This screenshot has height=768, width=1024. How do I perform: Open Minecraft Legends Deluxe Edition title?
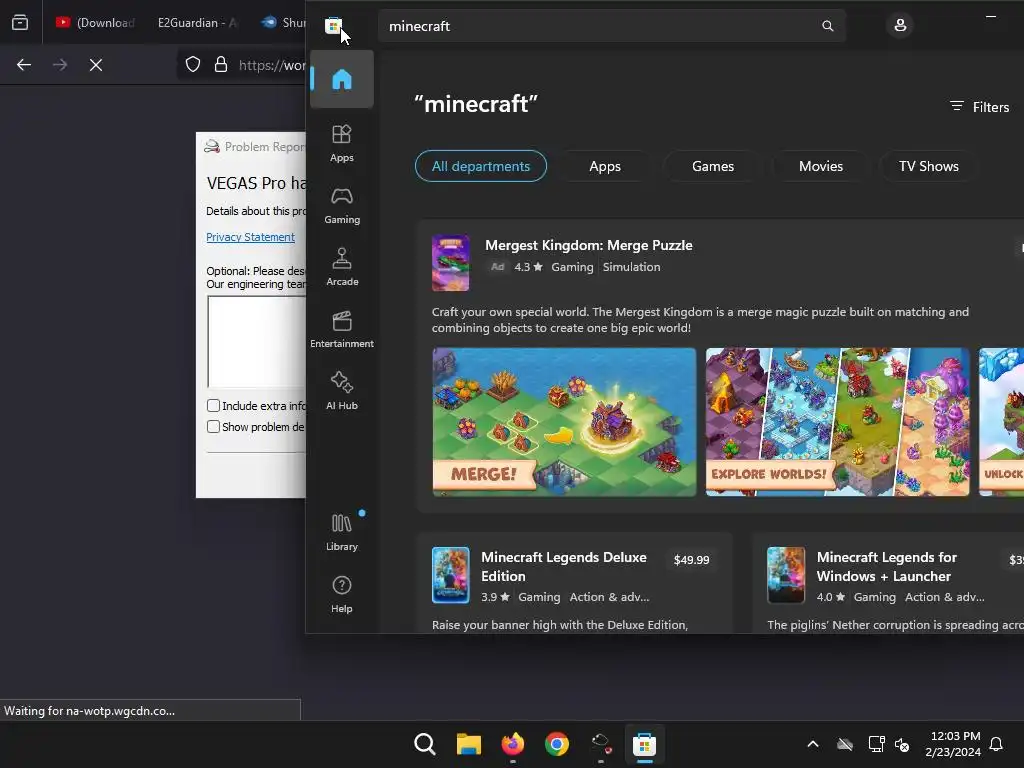click(x=564, y=567)
